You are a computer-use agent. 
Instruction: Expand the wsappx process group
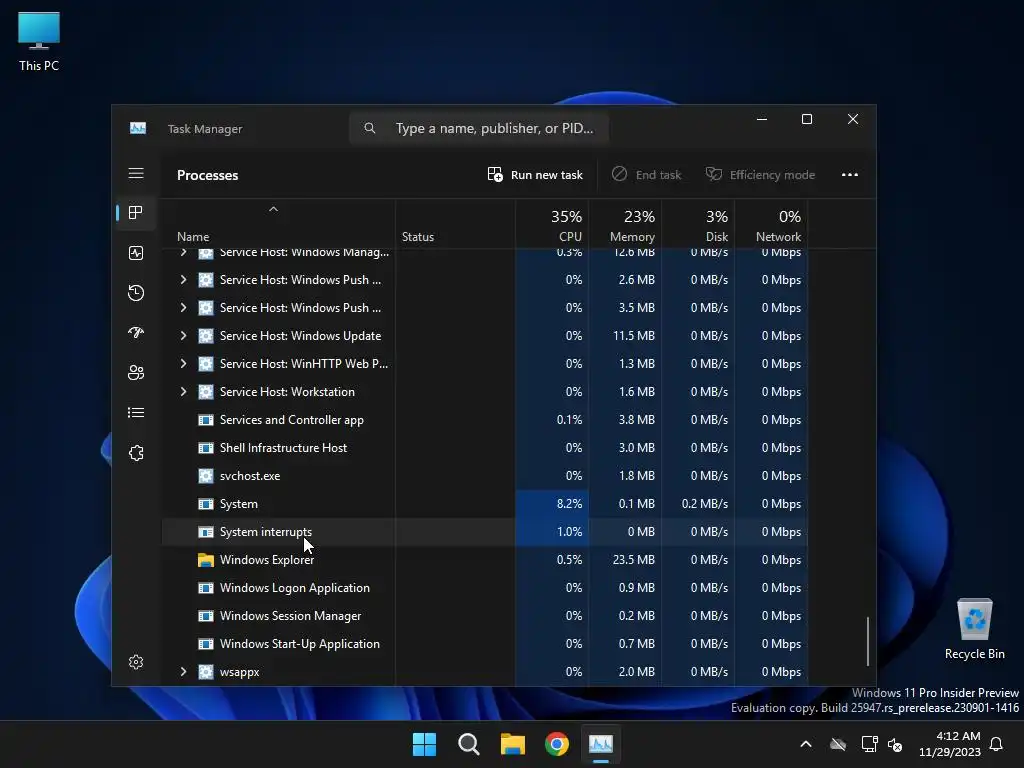(x=184, y=671)
